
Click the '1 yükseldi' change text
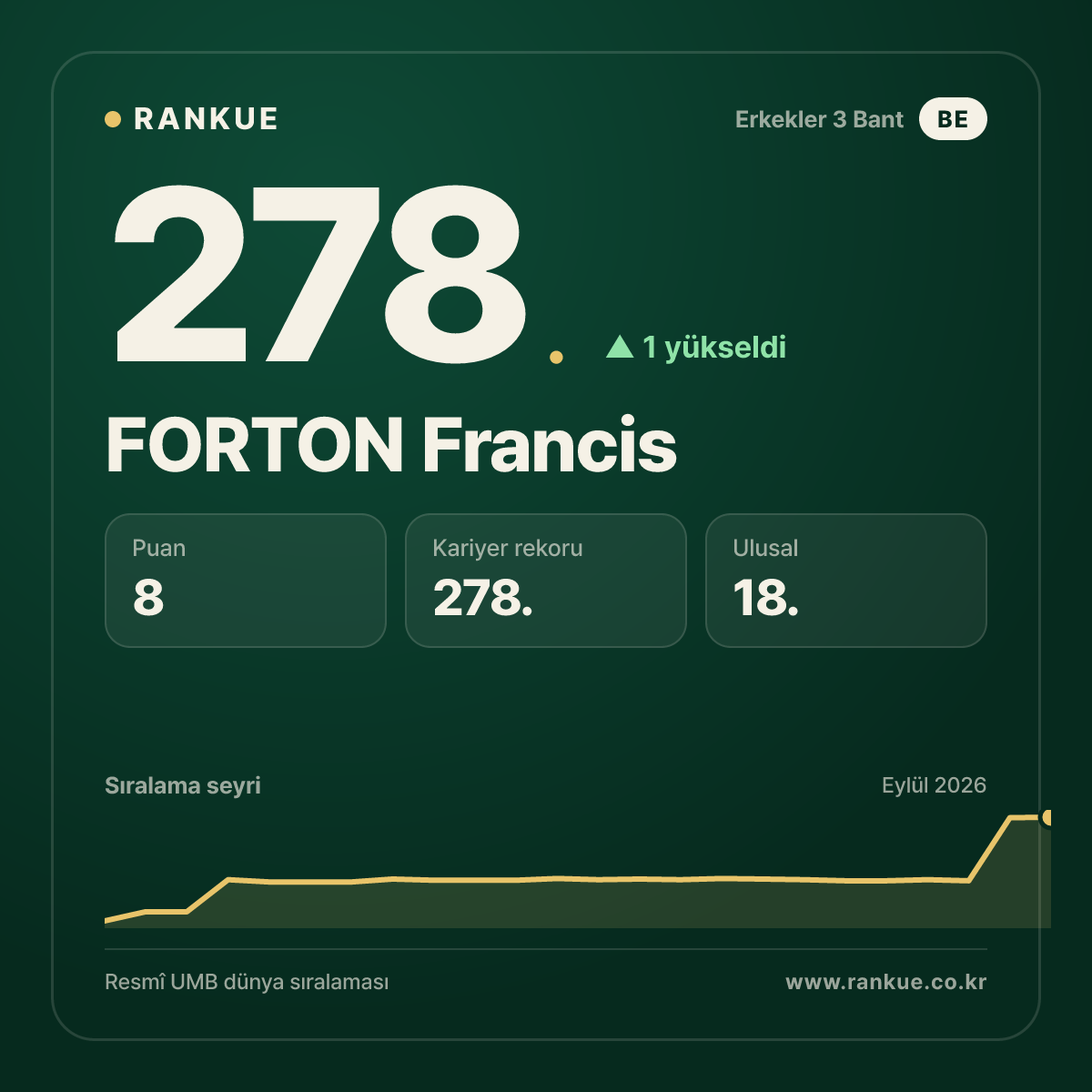pyautogui.click(x=714, y=348)
